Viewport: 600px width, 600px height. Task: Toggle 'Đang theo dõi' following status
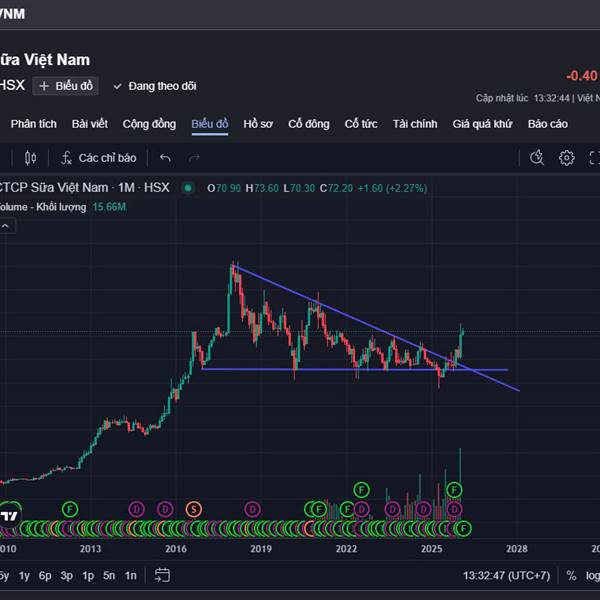[x=155, y=86]
